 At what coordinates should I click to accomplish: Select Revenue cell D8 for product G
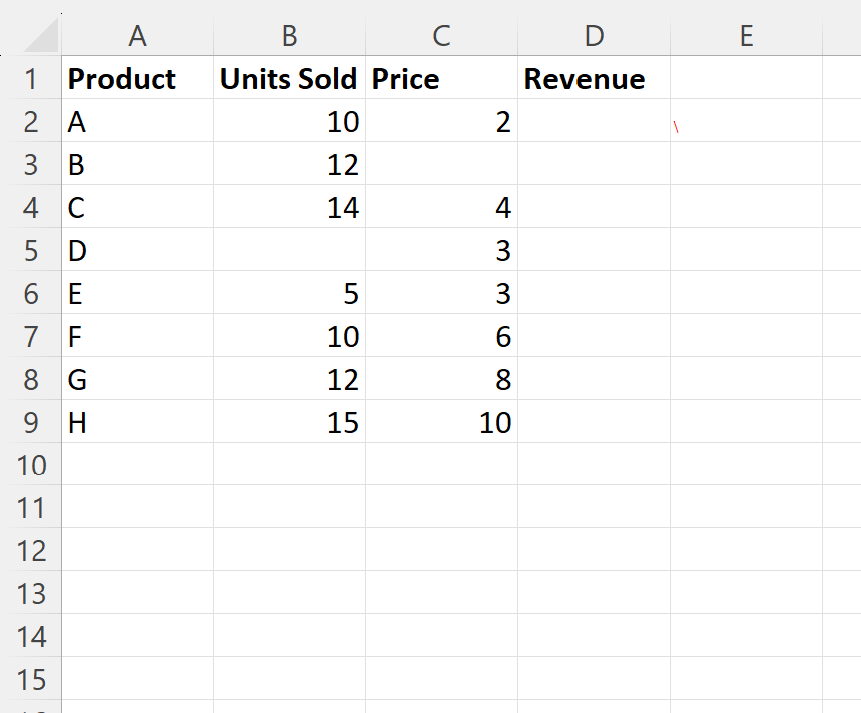coord(594,379)
